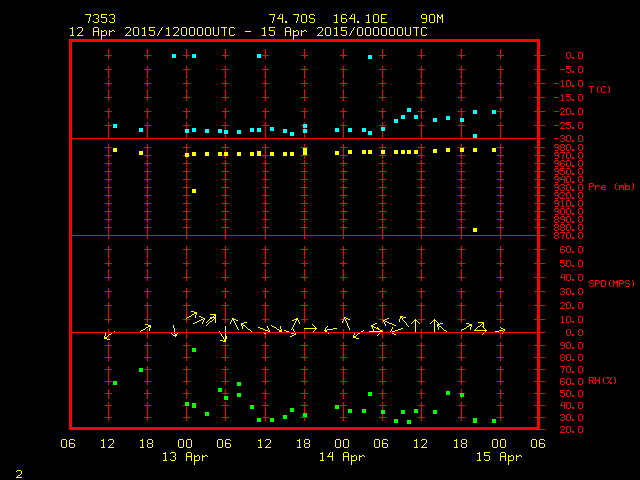This screenshot has height=480, width=640.
Task: Click the start date 12 Apr 2015/120000UTC
Action: click(152, 31)
